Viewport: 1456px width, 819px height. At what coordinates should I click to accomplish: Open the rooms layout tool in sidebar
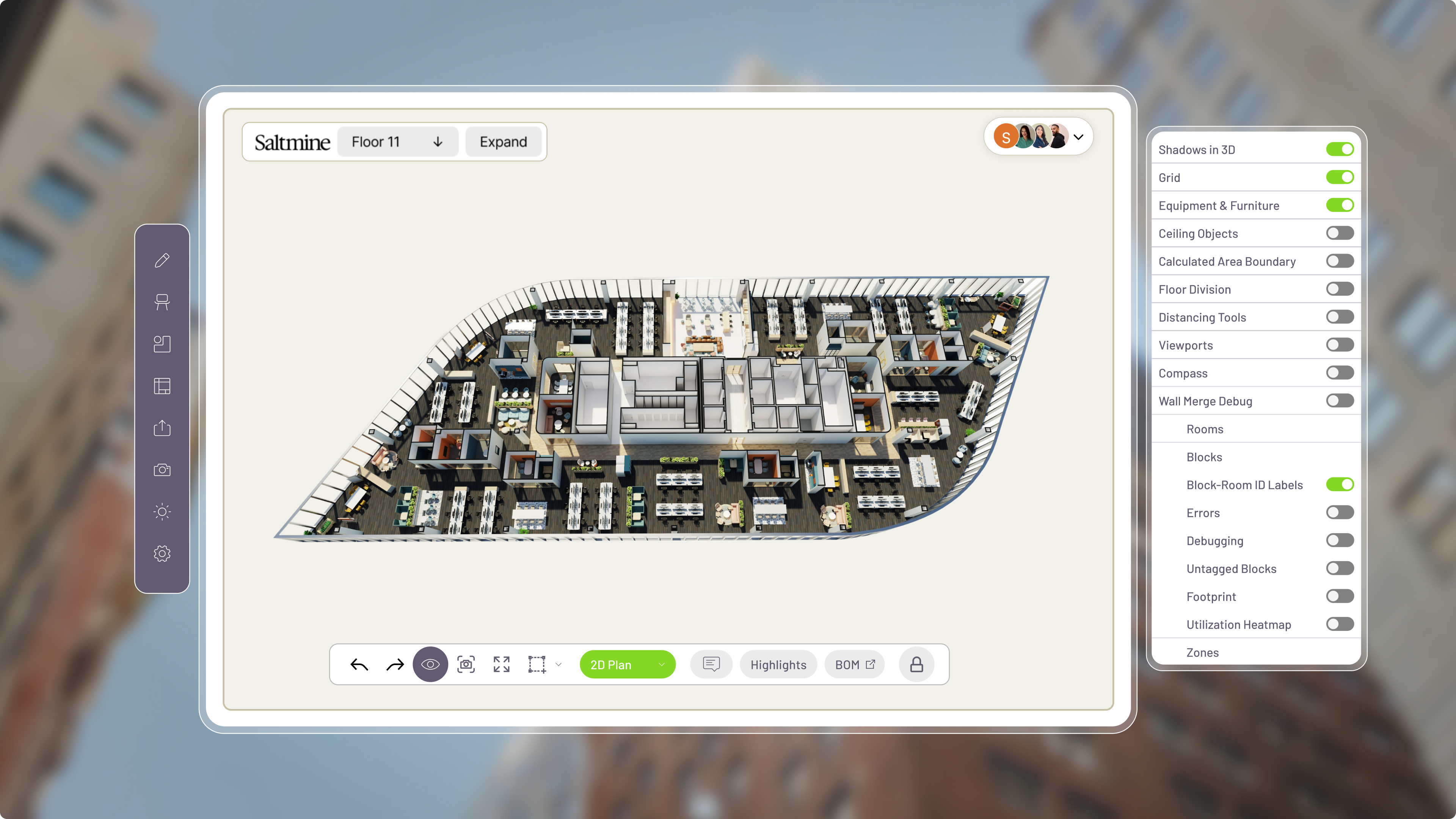coord(162,344)
